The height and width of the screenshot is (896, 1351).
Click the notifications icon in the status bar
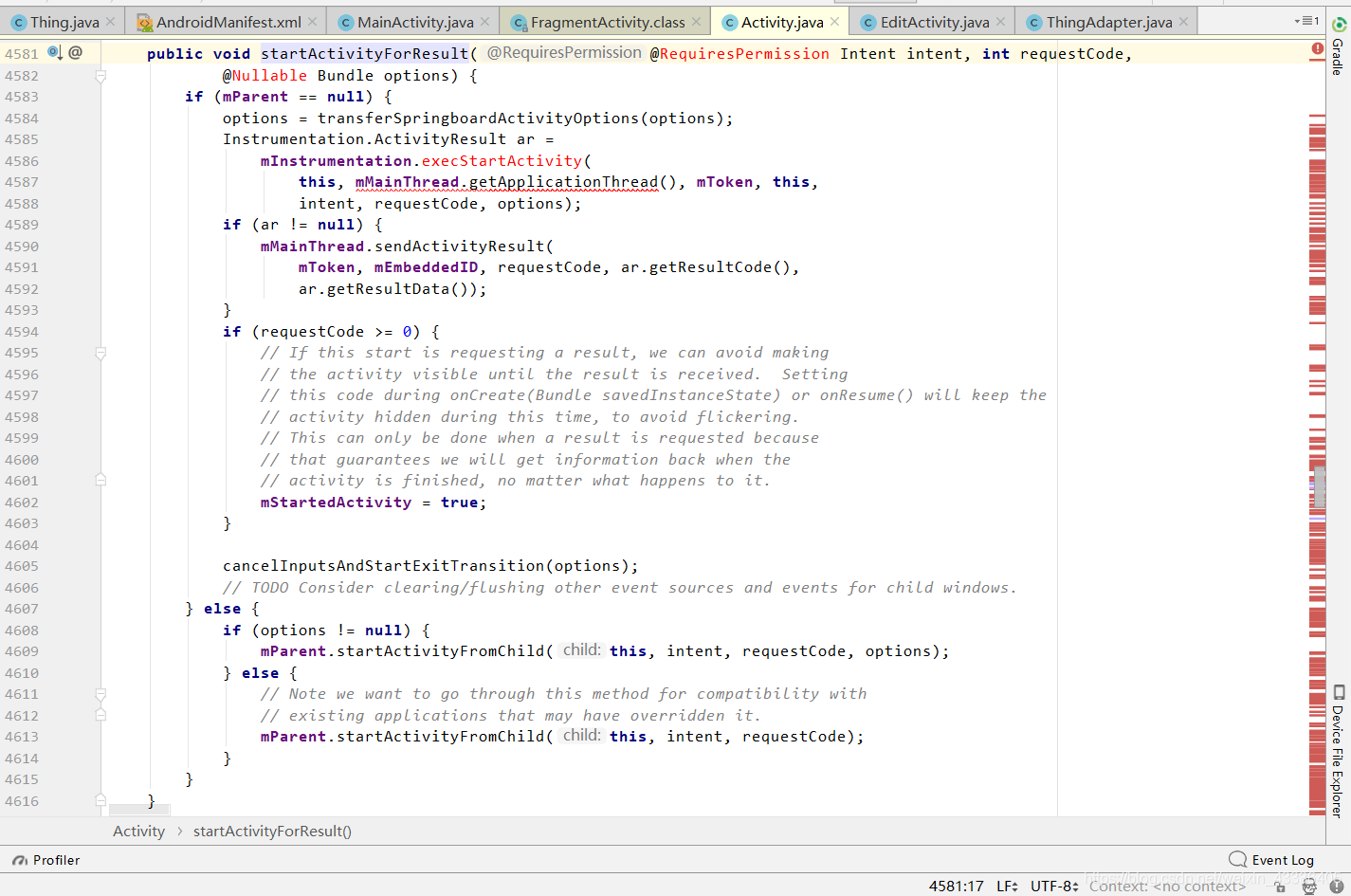pos(1336,887)
